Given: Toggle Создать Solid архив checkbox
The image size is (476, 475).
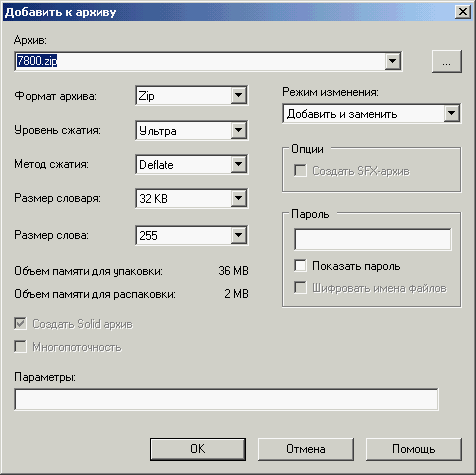Looking at the screenshot, I should pyautogui.click(x=20, y=324).
